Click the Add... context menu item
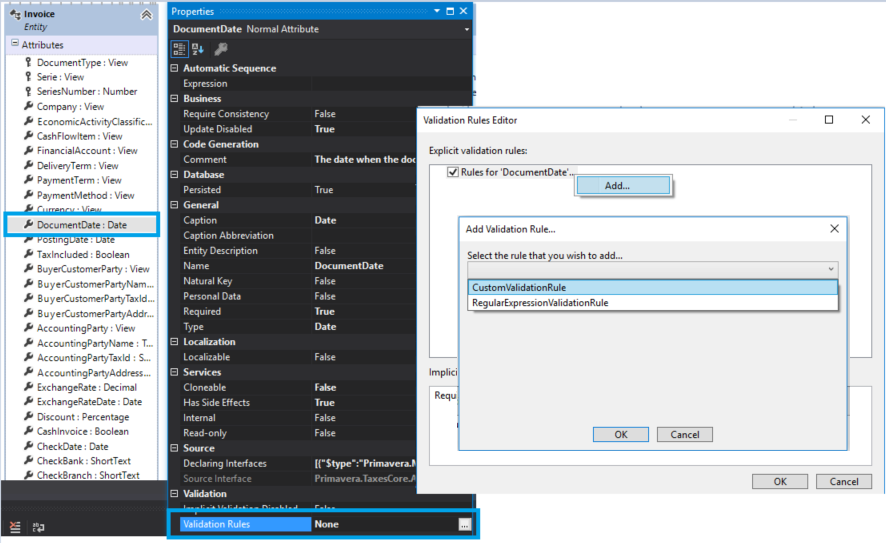Image resolution: width=886 pixels, height=543 pixels. point(623,185)
